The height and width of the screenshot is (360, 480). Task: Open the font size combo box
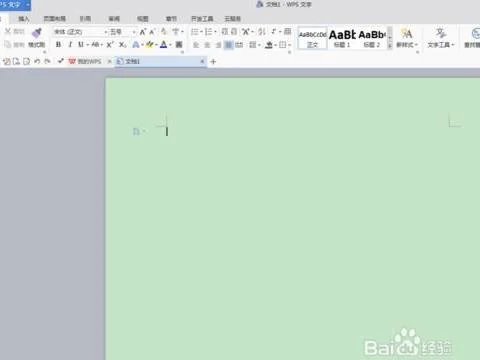click(123, 32)
